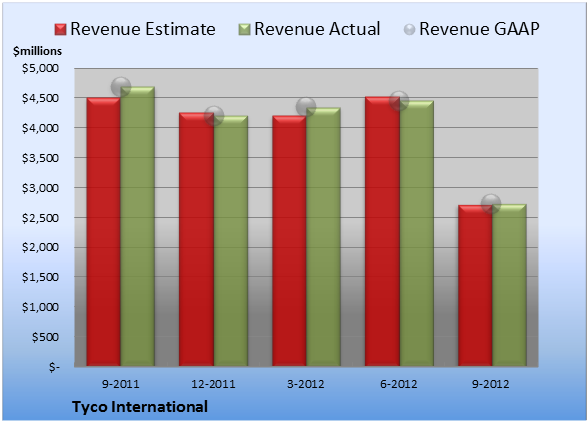
Task: Click the GAAP marker above 3-2012 bars
Action: pyautogui.click(x=306, y=107)
